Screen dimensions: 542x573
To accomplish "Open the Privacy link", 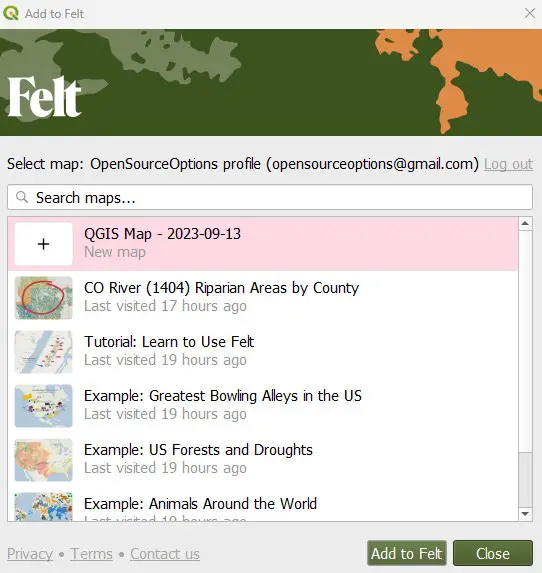I will 30,554.
